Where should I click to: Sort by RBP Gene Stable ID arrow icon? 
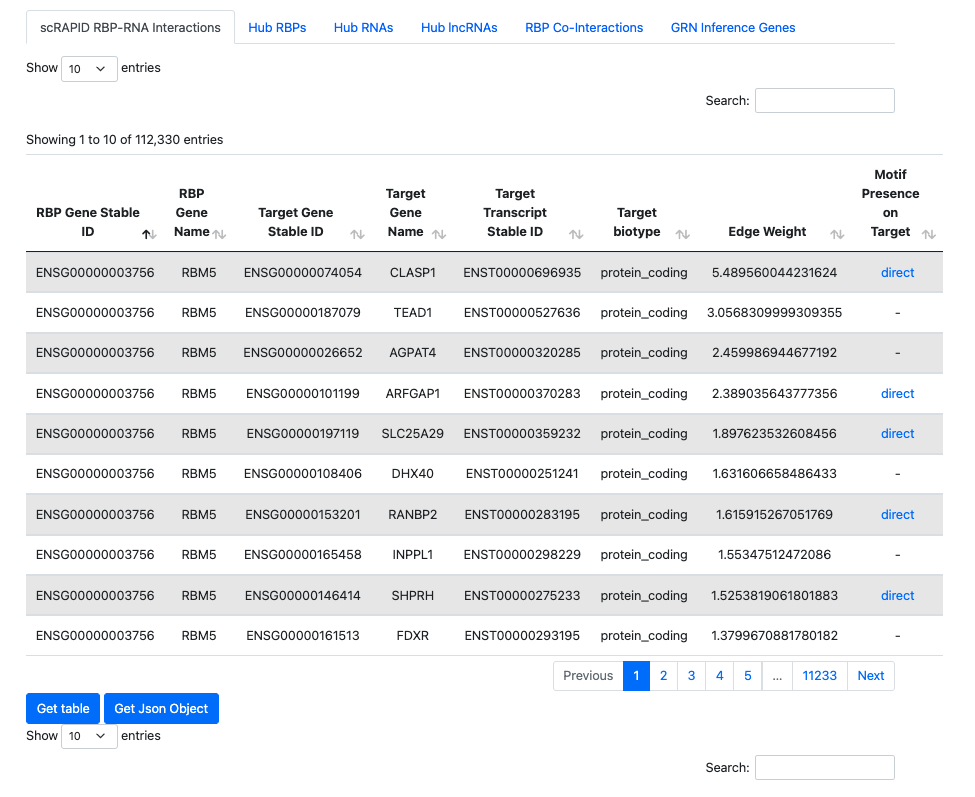tap(148, 234)
